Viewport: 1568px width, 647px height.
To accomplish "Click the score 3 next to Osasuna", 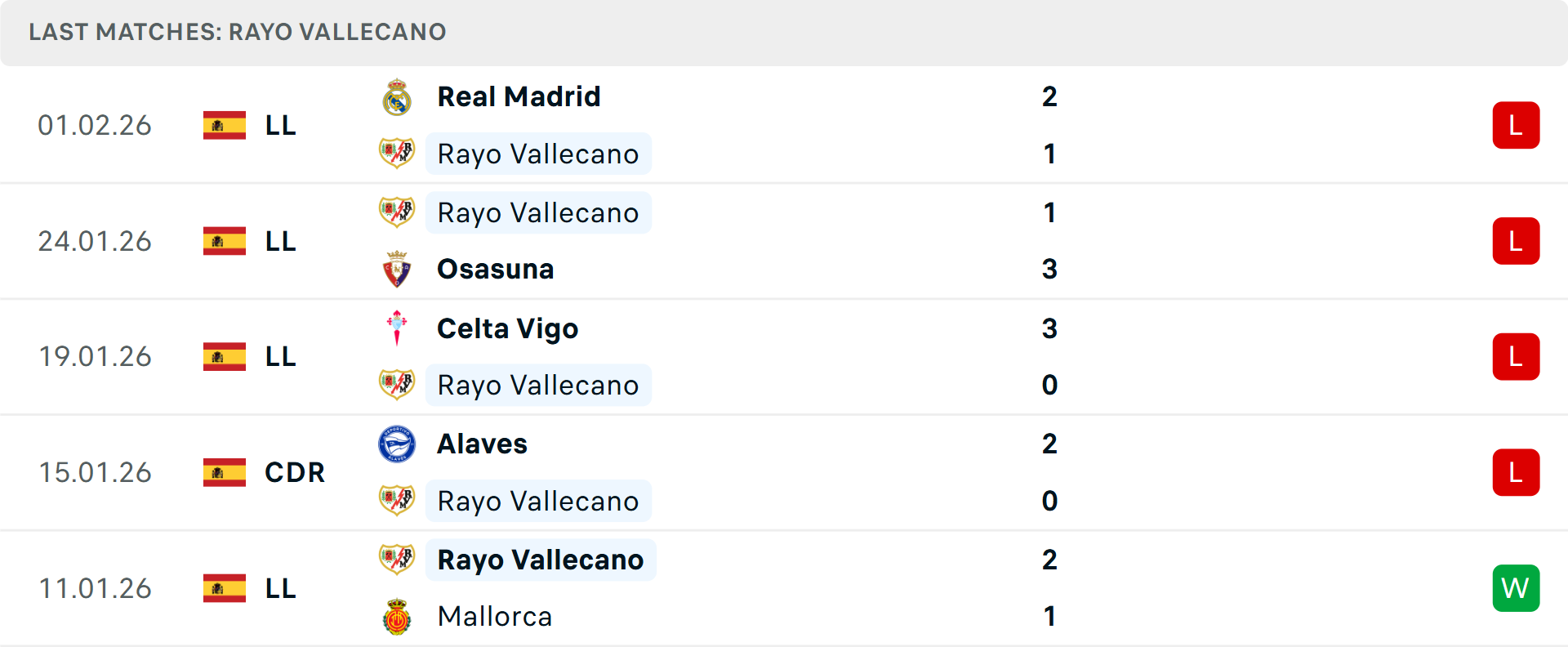I will pos(1049,269).
